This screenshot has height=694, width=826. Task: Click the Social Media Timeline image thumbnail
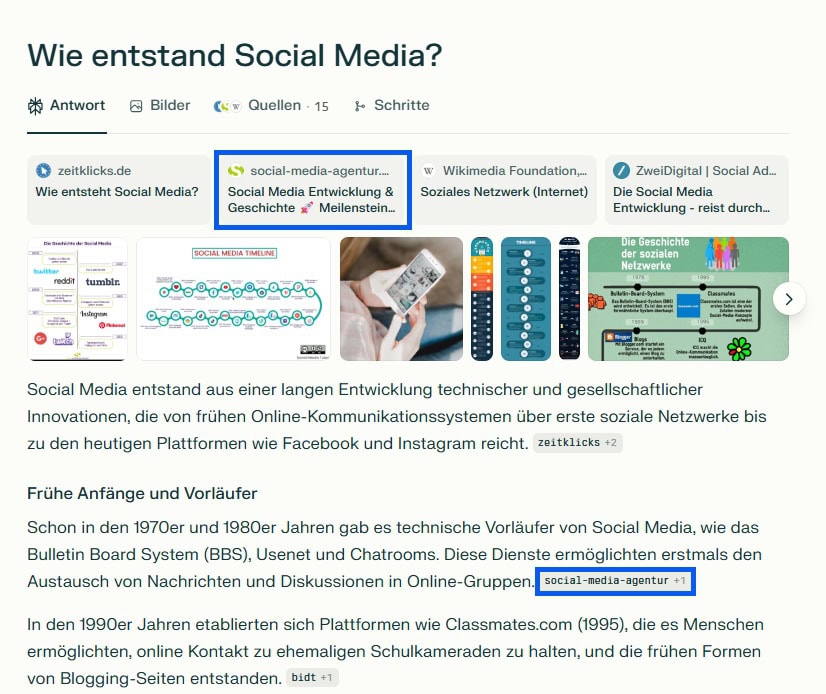[232, 297]
